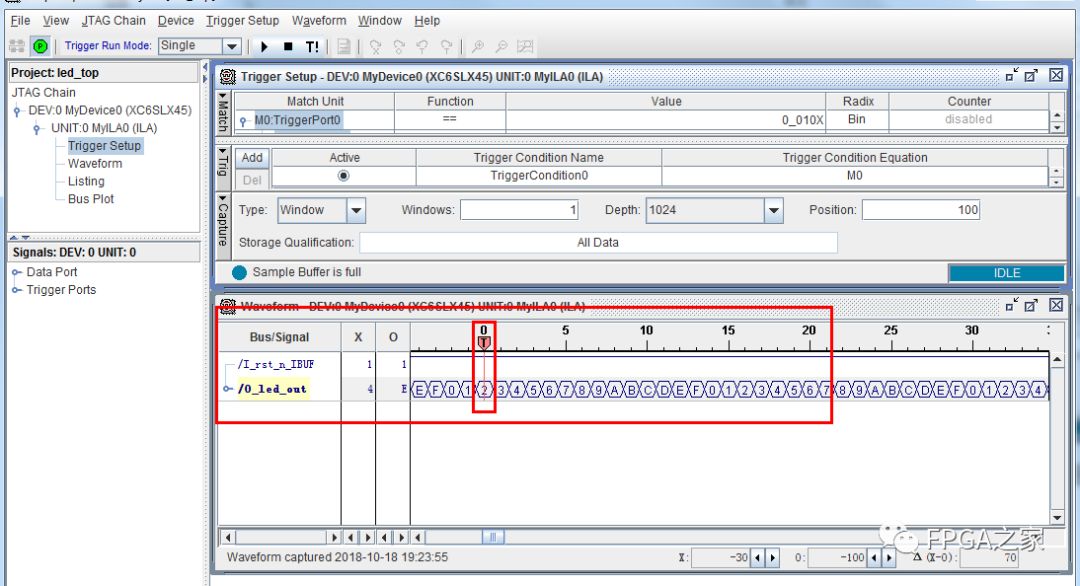The image size is (1080, 586).
Task: Click the trigger condition equation M0 cell
Action: [x=855, y=176]
